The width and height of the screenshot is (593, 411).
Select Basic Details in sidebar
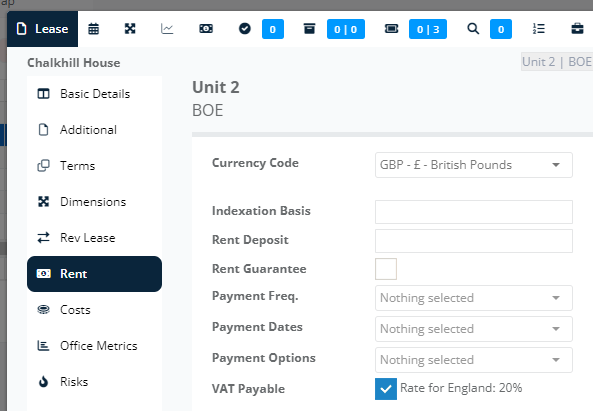pyautogui.click(x=95, y=94)
